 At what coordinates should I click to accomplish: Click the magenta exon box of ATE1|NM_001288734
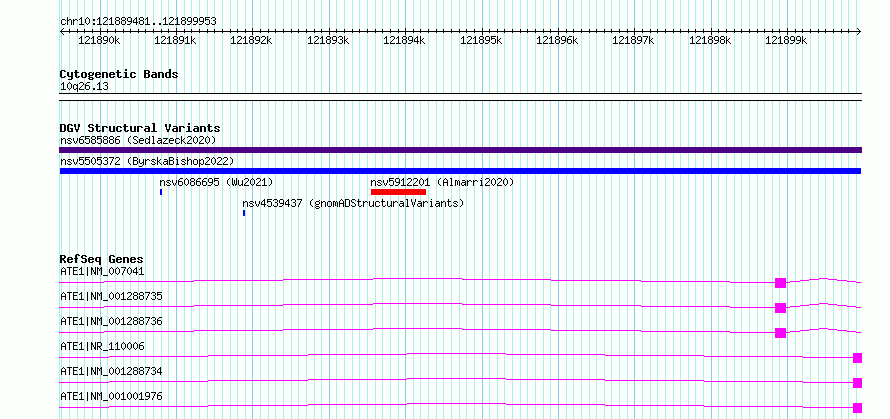(x=858, y=383)
